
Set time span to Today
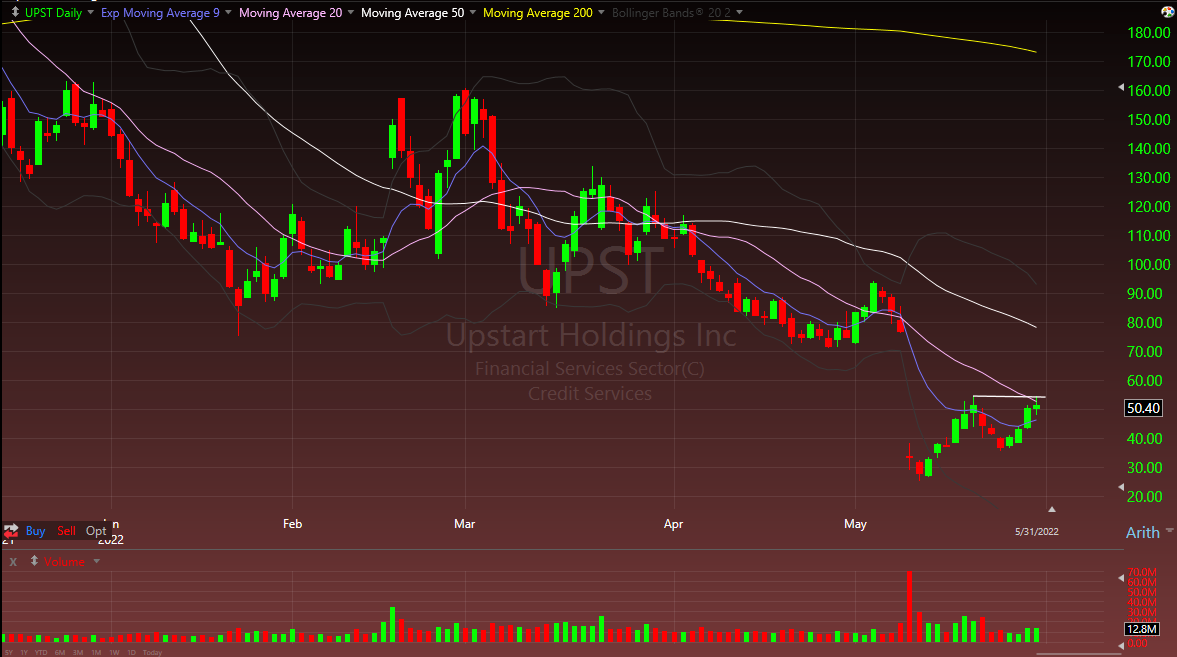tap(152, 652)
